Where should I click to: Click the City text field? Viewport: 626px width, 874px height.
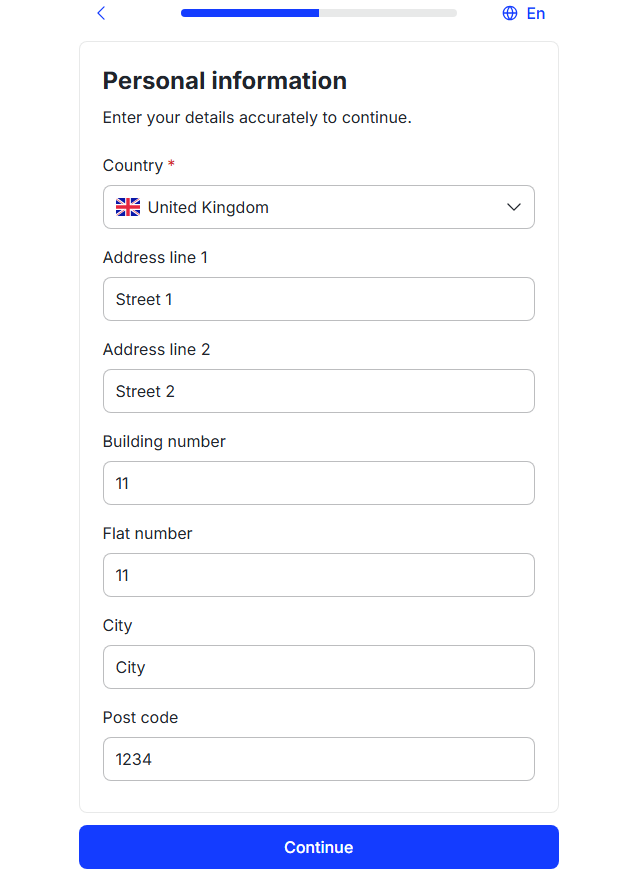pyautogui.click(x=318, y=667)
